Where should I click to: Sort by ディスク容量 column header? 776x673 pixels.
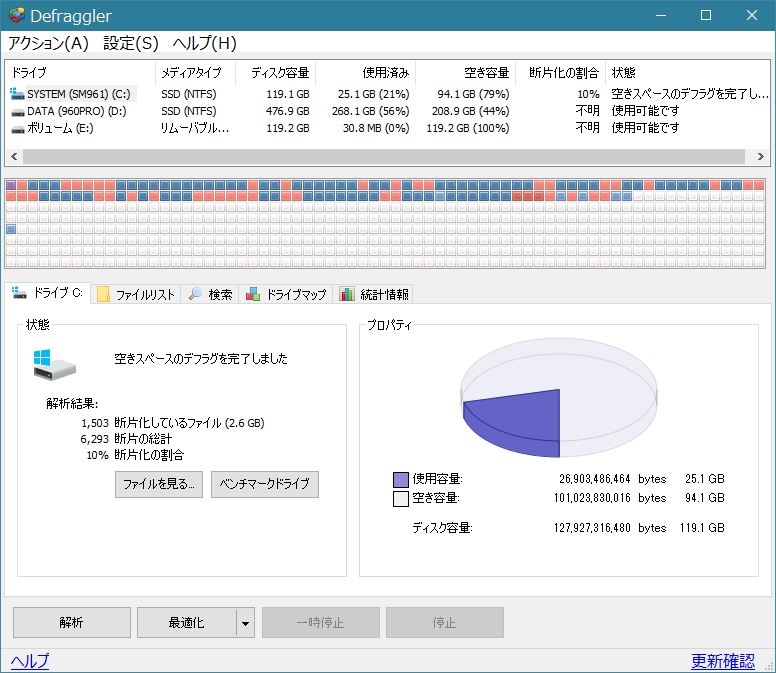tap(276, 73)
